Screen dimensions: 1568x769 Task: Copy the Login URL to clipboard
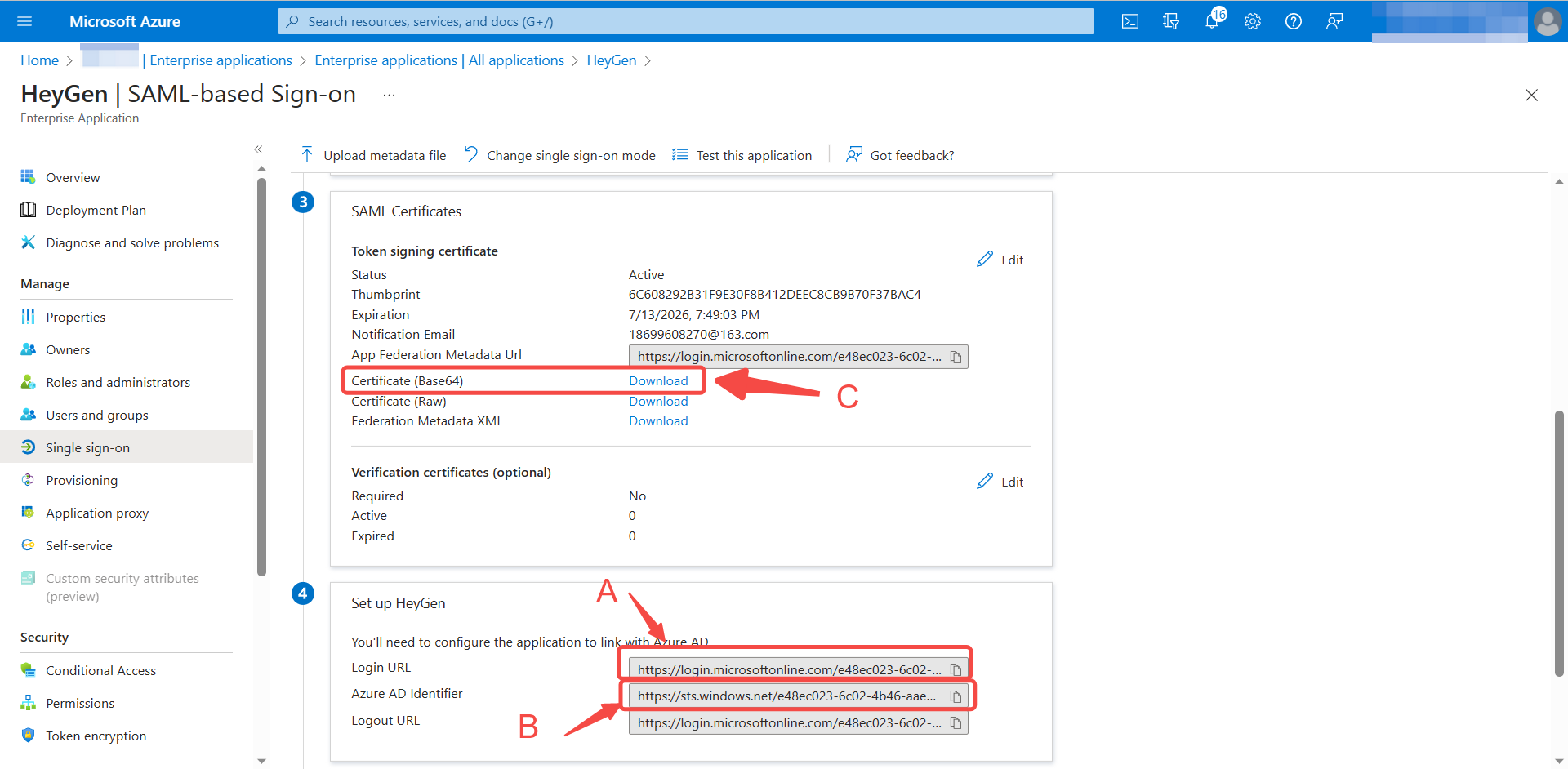click(956, 669)
